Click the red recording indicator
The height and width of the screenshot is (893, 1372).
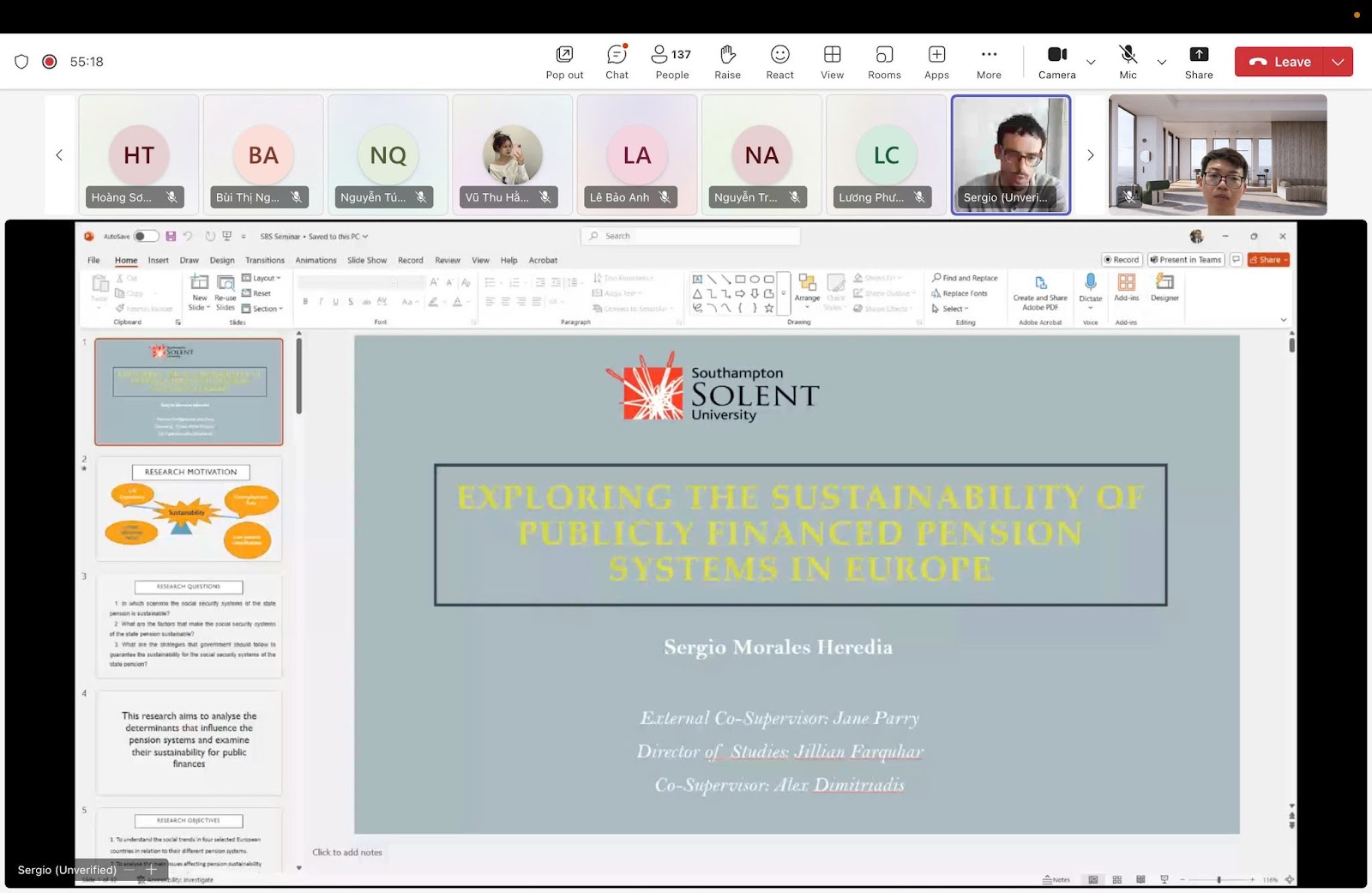[50, 62]
